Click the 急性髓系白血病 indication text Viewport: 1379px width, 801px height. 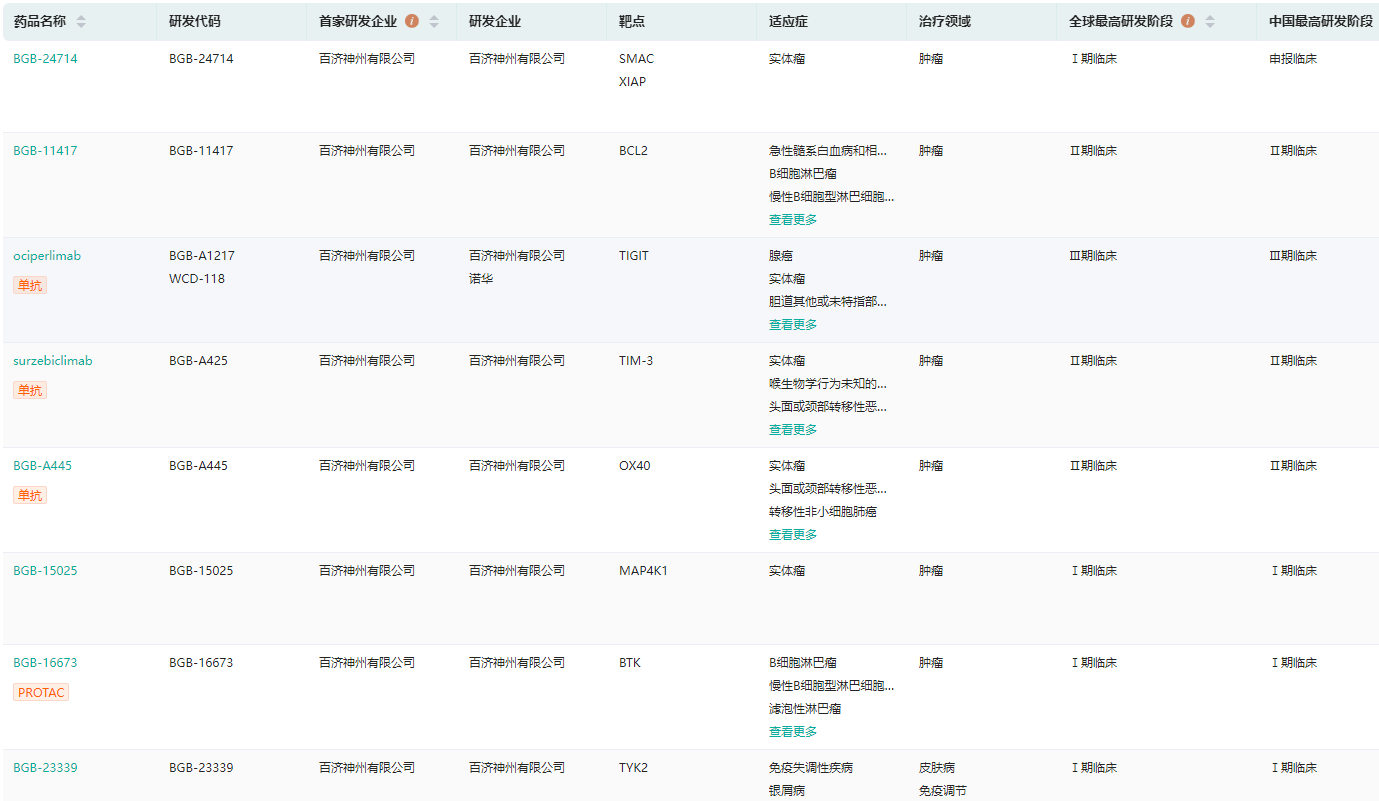(x=828, y=151)
